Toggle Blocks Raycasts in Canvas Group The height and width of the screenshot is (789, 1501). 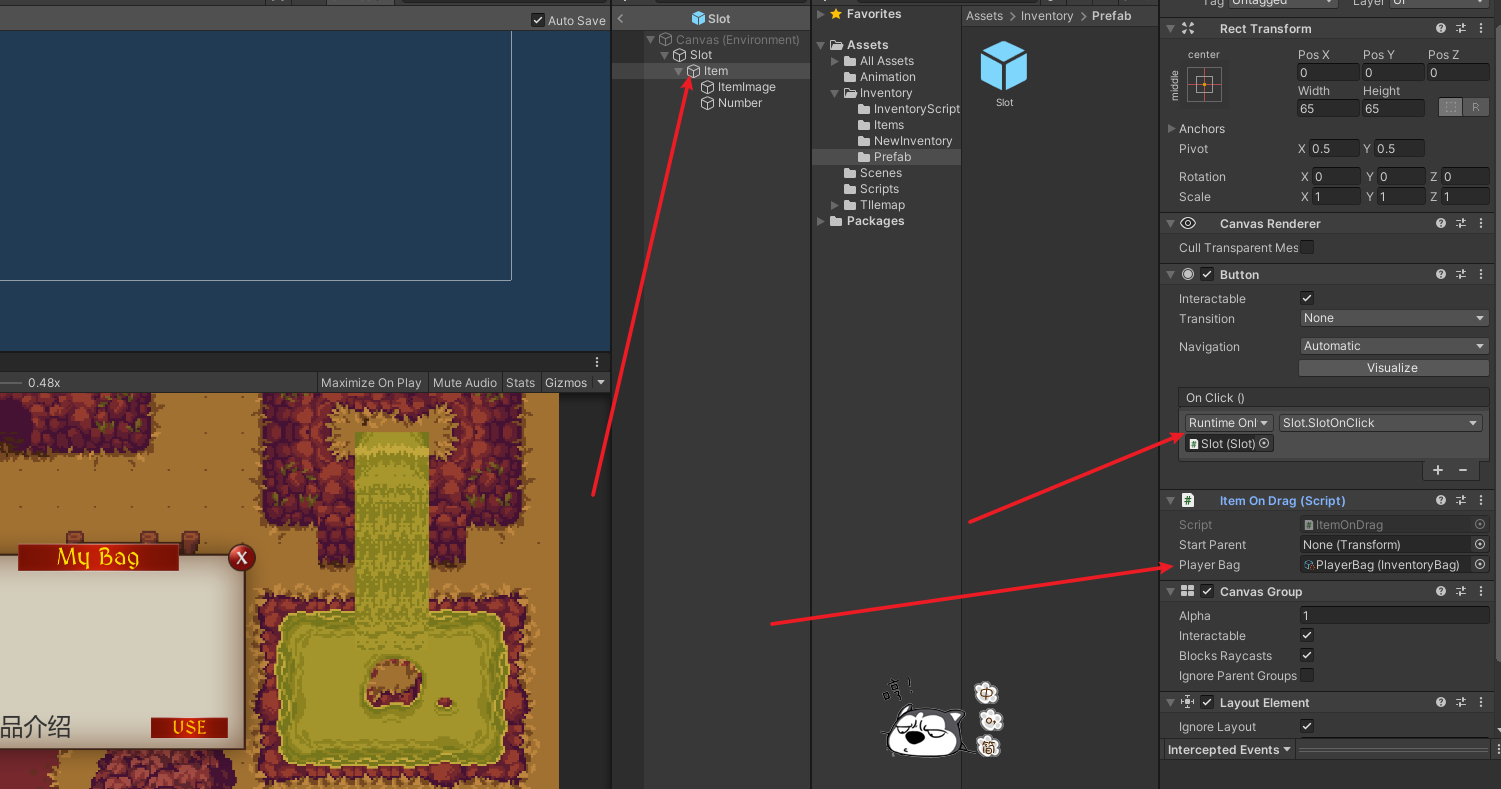(1307, 655)
